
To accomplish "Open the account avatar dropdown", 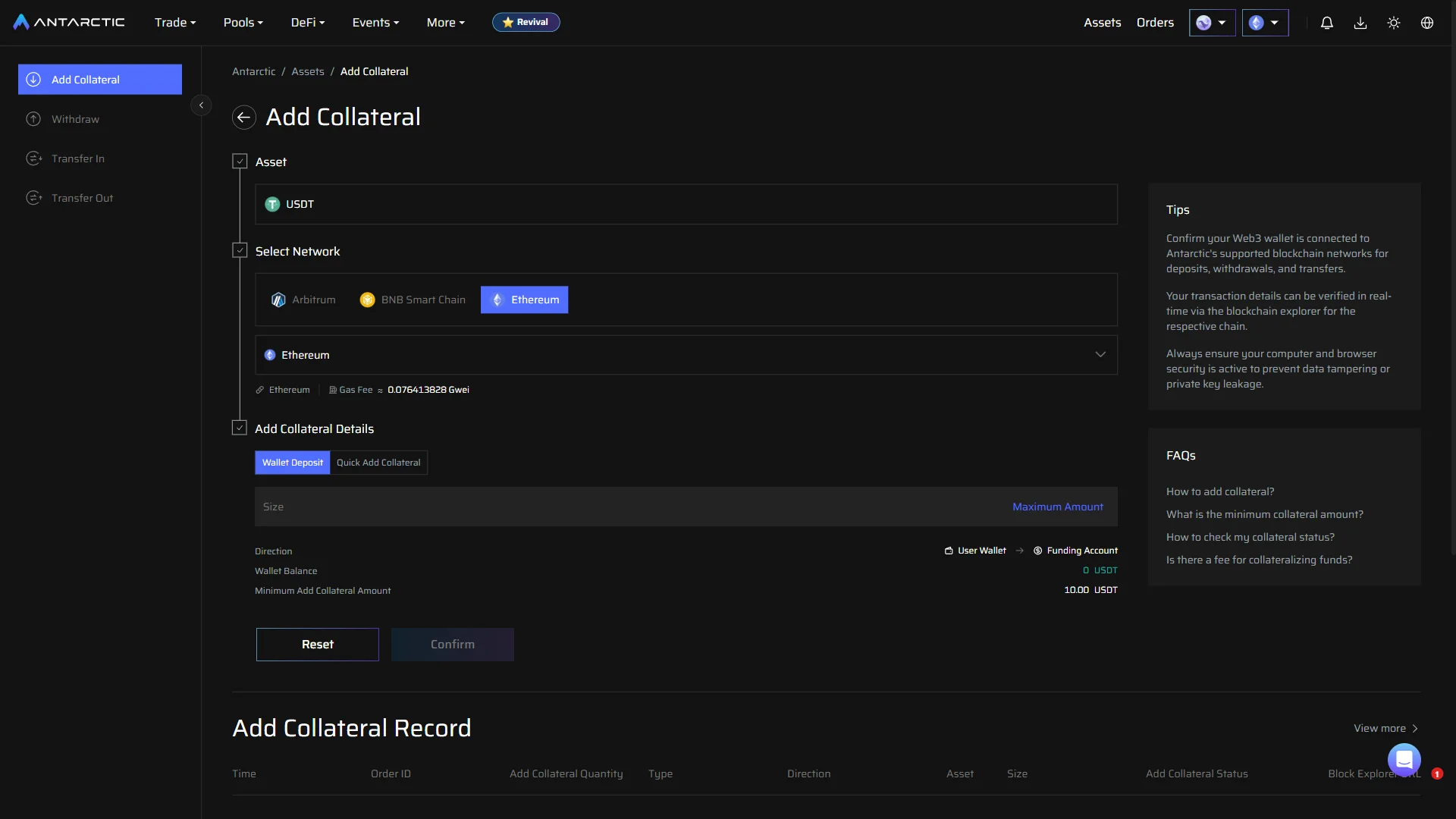I will [1212, 23].
